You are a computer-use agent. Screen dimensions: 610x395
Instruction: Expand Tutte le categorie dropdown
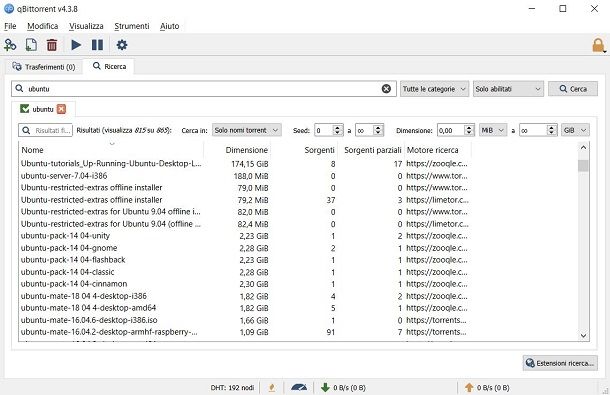coord(435,89)
